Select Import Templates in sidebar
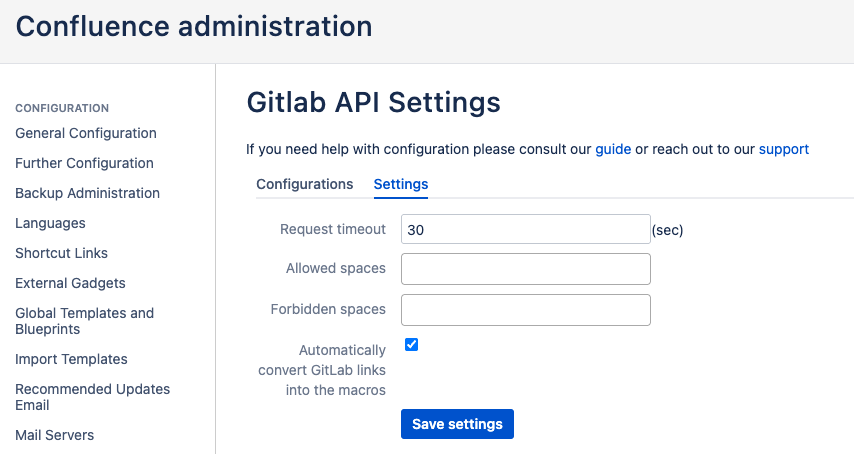 click(x=71, y=359)
